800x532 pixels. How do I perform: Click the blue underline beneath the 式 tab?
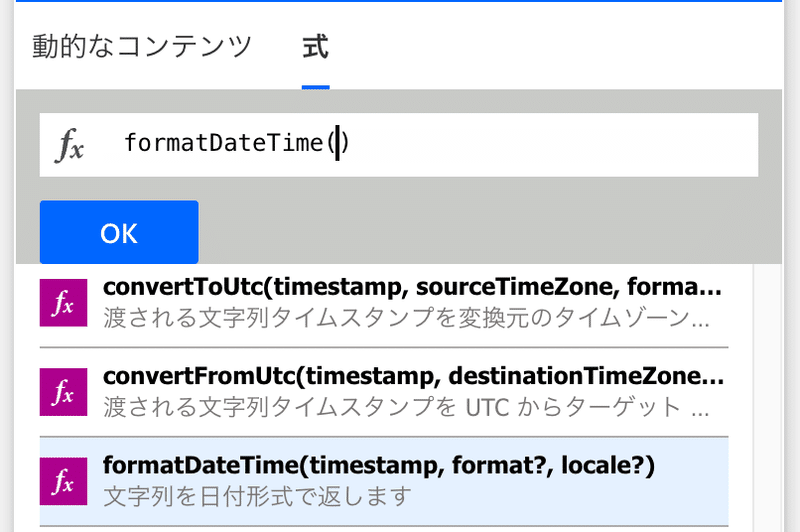(315, 88)
